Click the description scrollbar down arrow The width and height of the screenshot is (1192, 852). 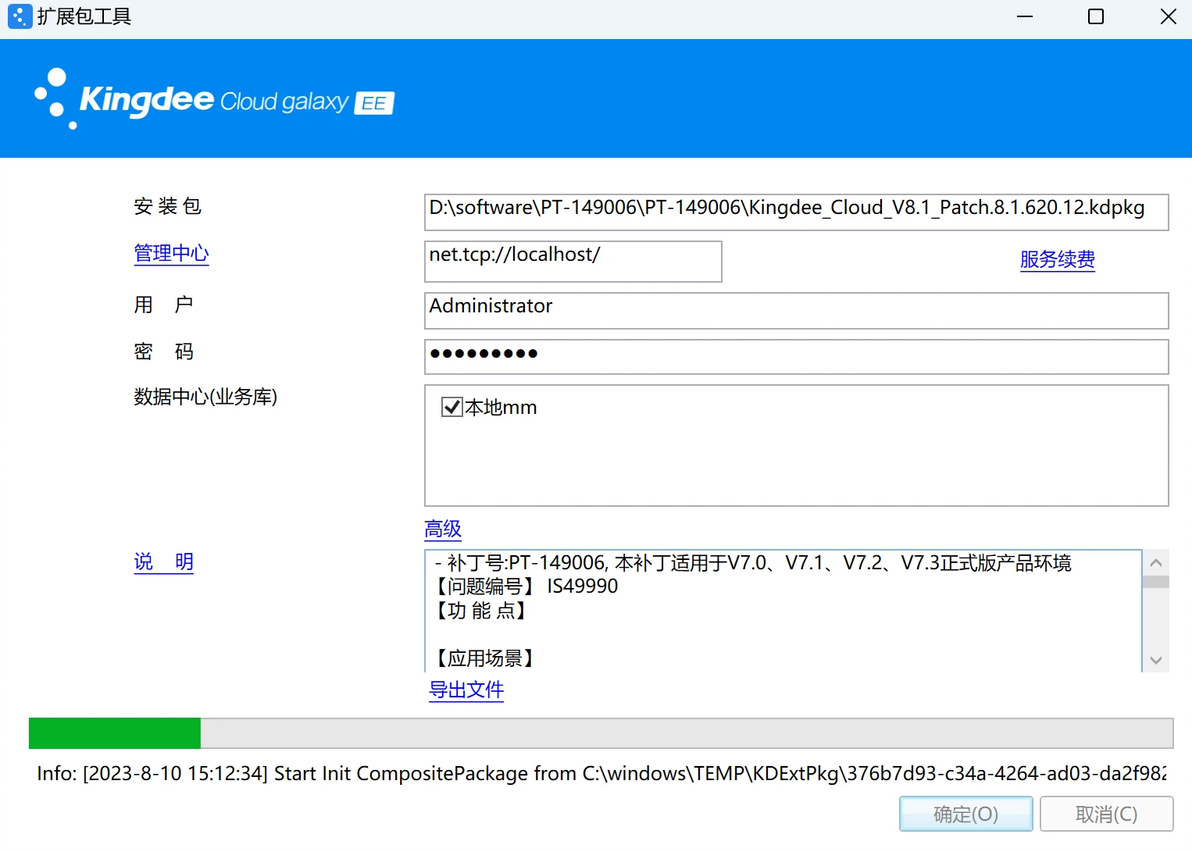point(1156,660)
